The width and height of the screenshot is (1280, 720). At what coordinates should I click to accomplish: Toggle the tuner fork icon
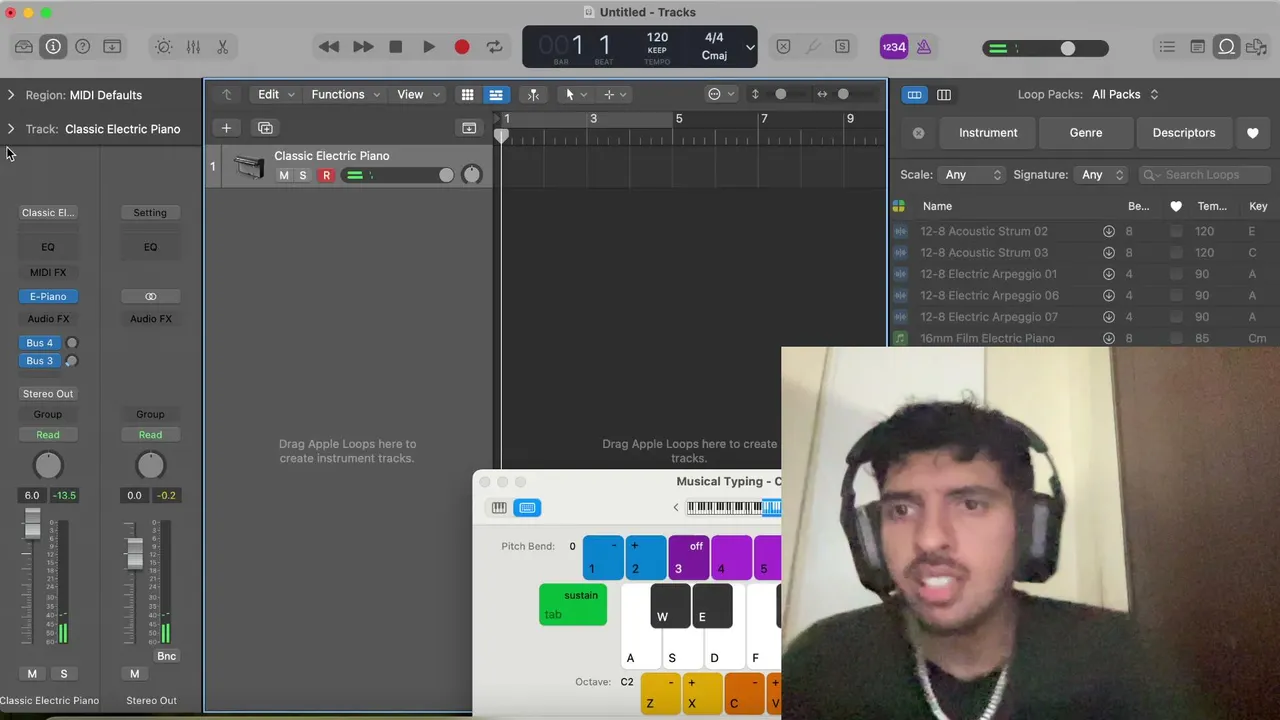tap(813, 47)
